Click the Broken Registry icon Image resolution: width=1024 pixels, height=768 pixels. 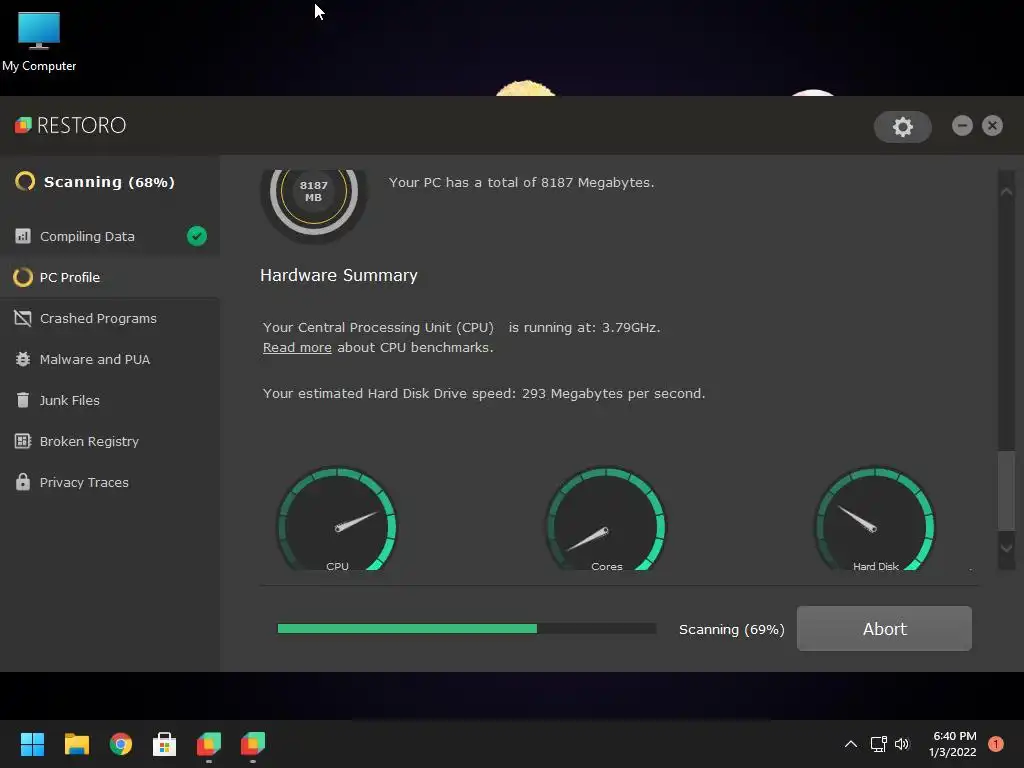(x=23, y=441)
